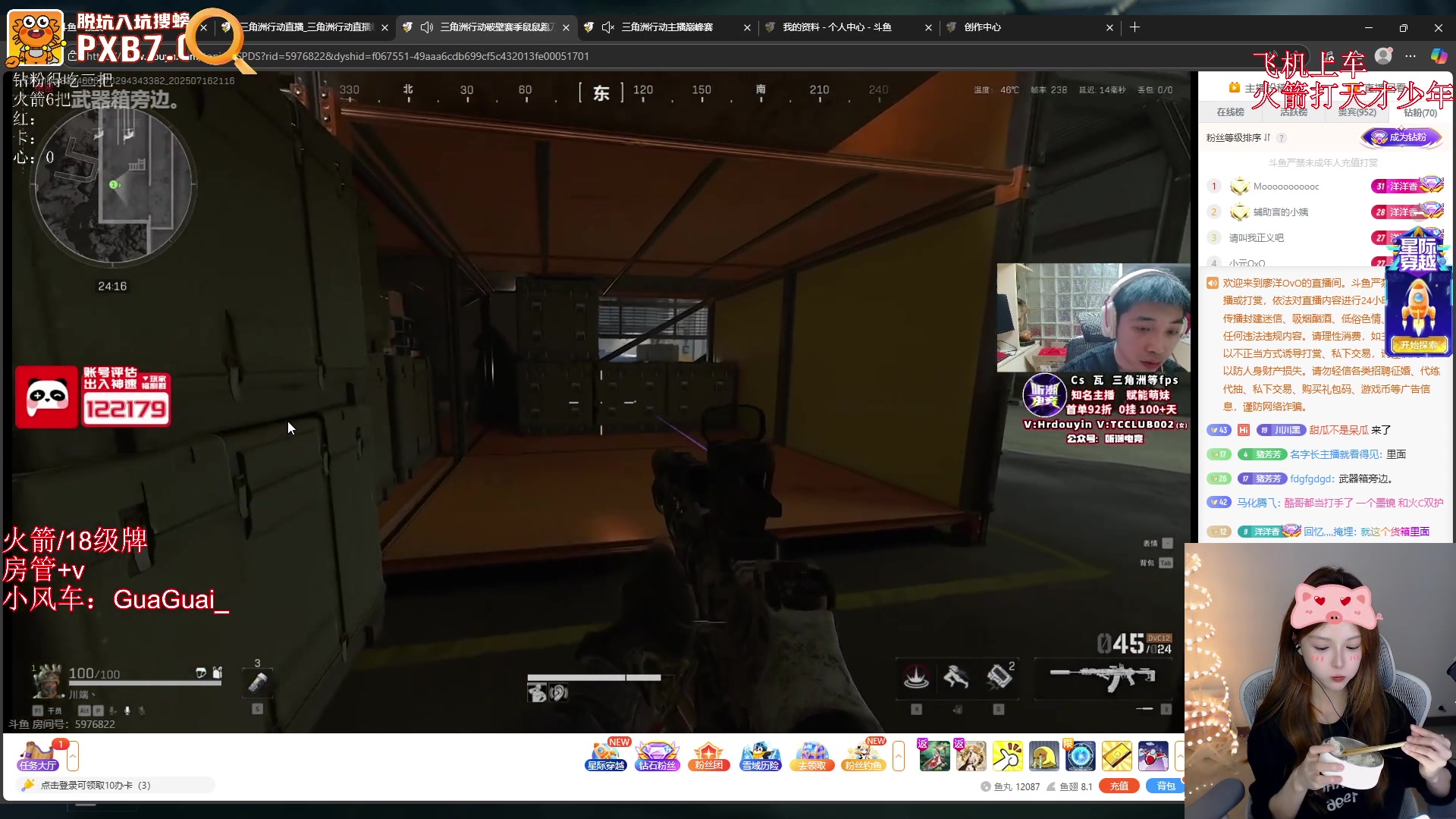Screen dimensions: 1456x819
Task: Click the 去领取 treasure chest icon
Action: 811,756
